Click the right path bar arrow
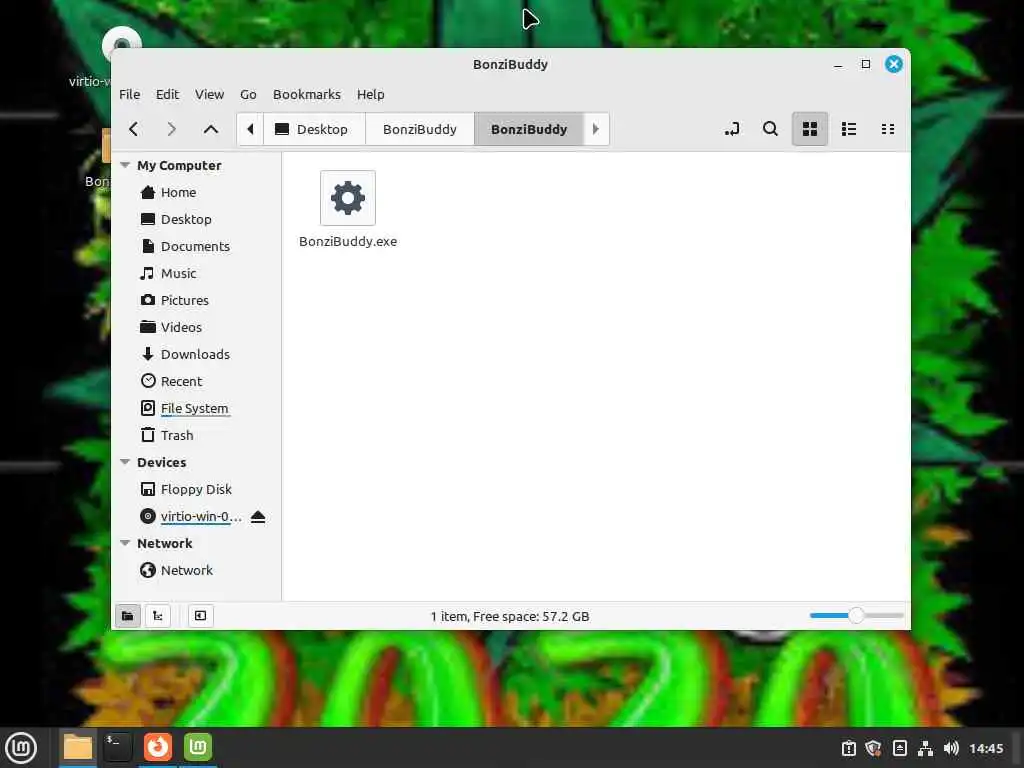Image resolution: width=1024 pixels, height=768 pixels. point(595,129)
